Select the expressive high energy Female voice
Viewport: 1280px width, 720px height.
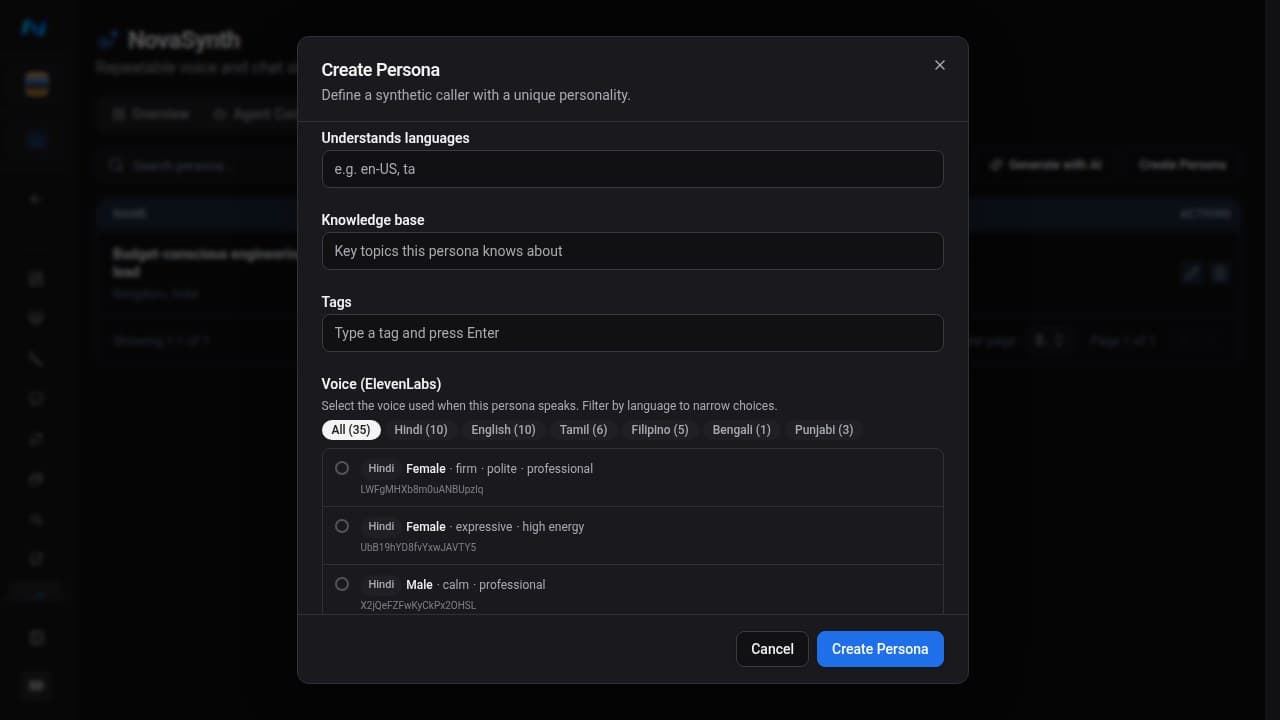[342, 526]
